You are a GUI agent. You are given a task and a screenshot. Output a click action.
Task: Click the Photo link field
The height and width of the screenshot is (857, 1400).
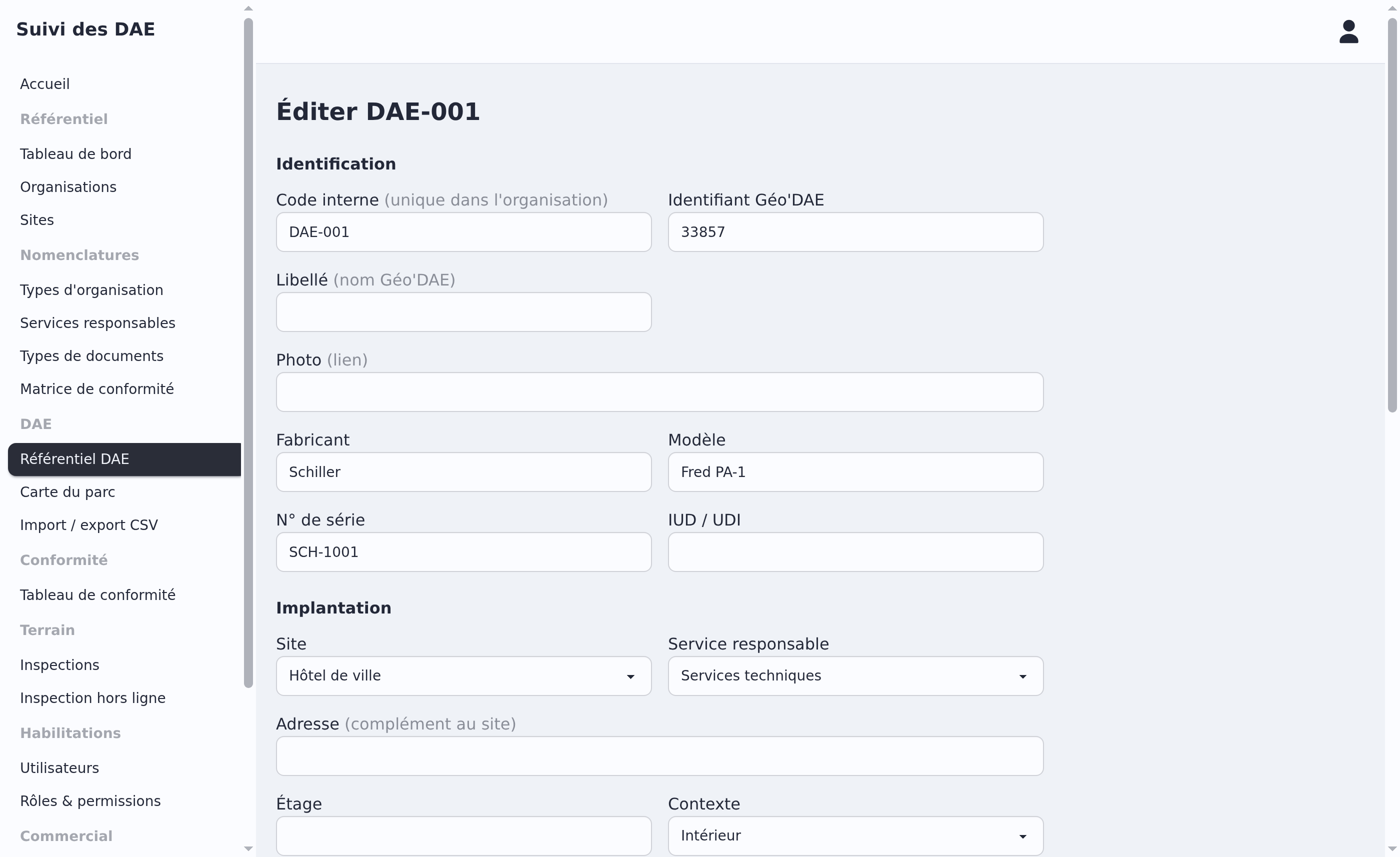click(x=659, y=392)
